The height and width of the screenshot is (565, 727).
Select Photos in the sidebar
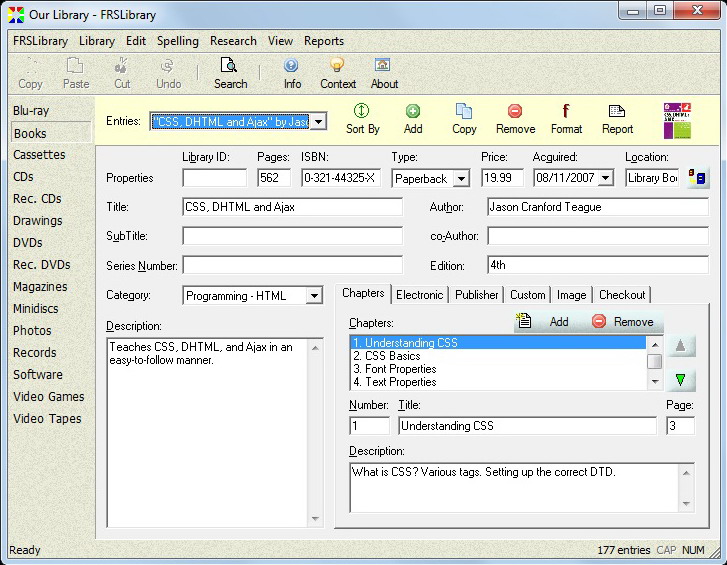pyautogui.click(x=32, y=331)
